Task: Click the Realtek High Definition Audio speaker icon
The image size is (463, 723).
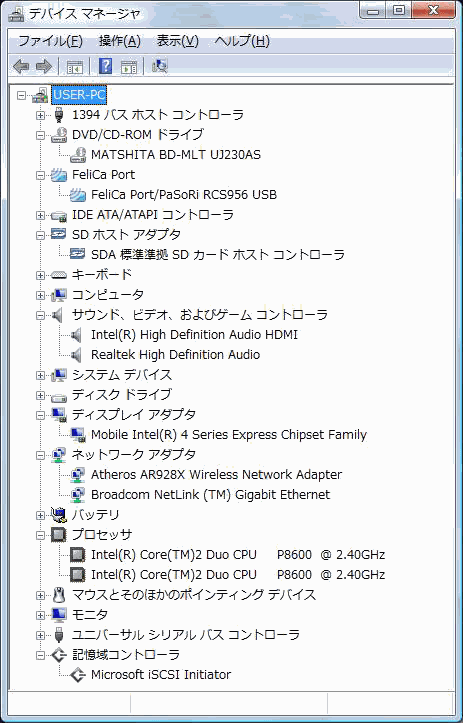Action: click(77, 355)
